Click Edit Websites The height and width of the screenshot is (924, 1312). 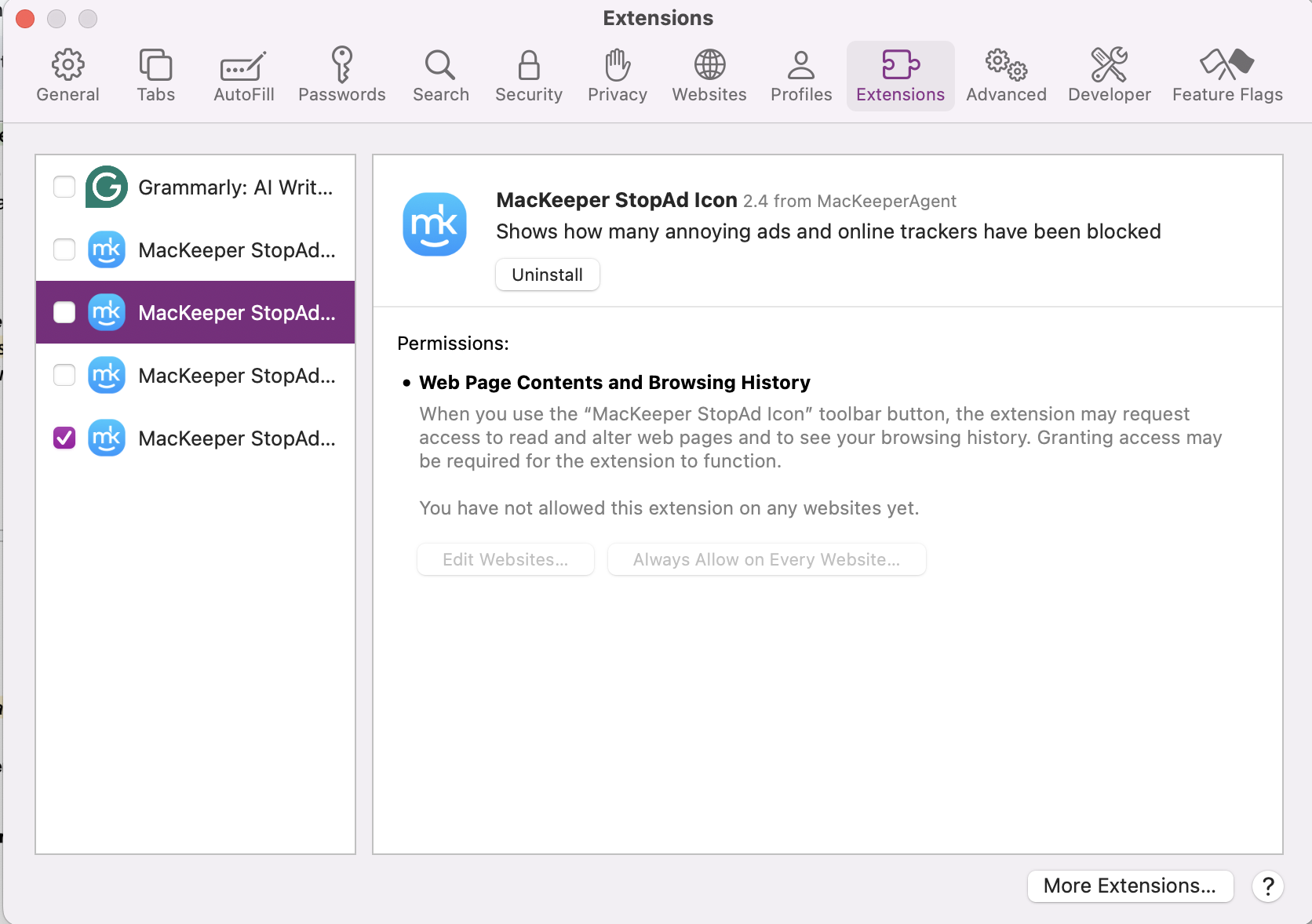[x=505, y=559]
